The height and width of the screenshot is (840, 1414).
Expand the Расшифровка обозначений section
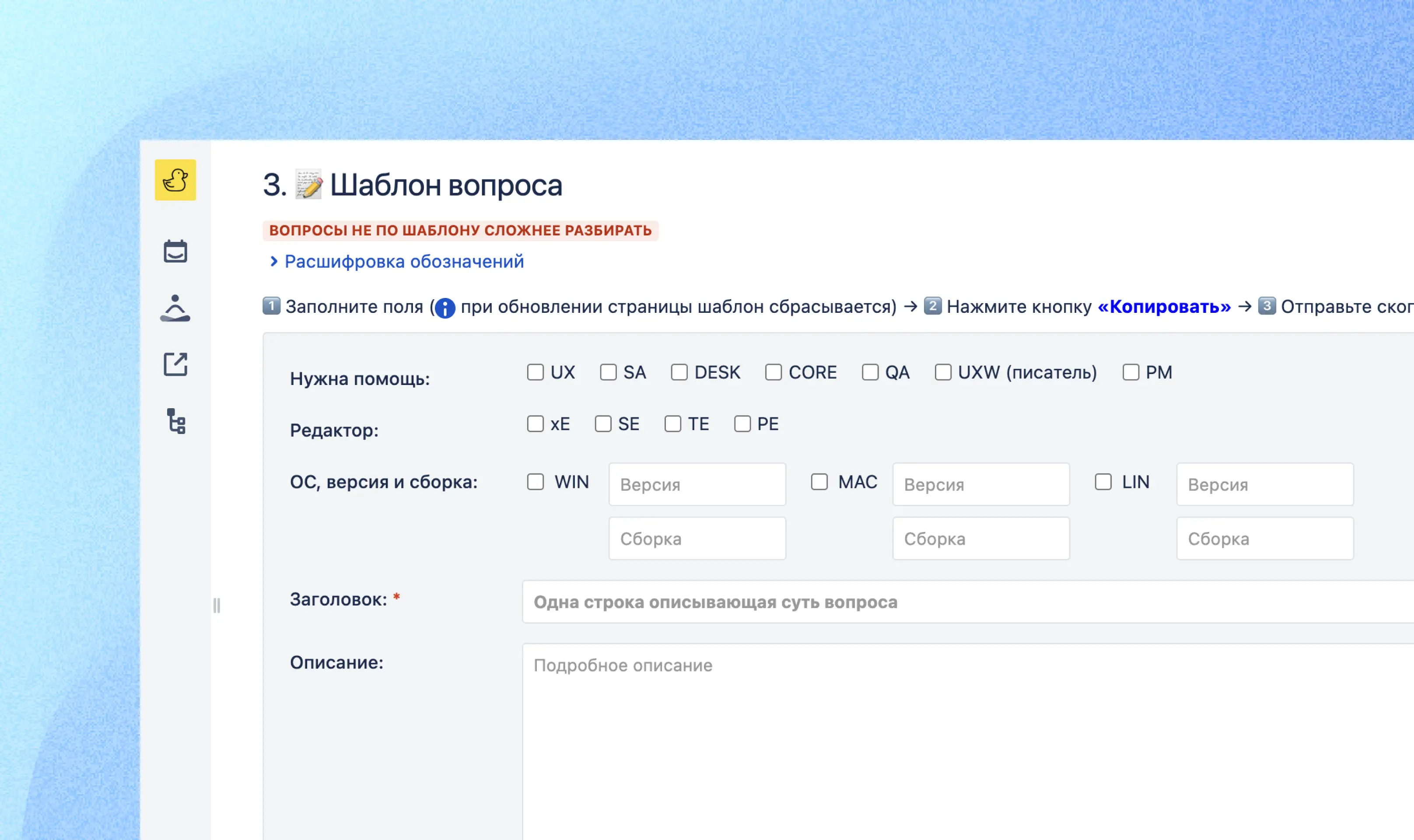point(397,262)
